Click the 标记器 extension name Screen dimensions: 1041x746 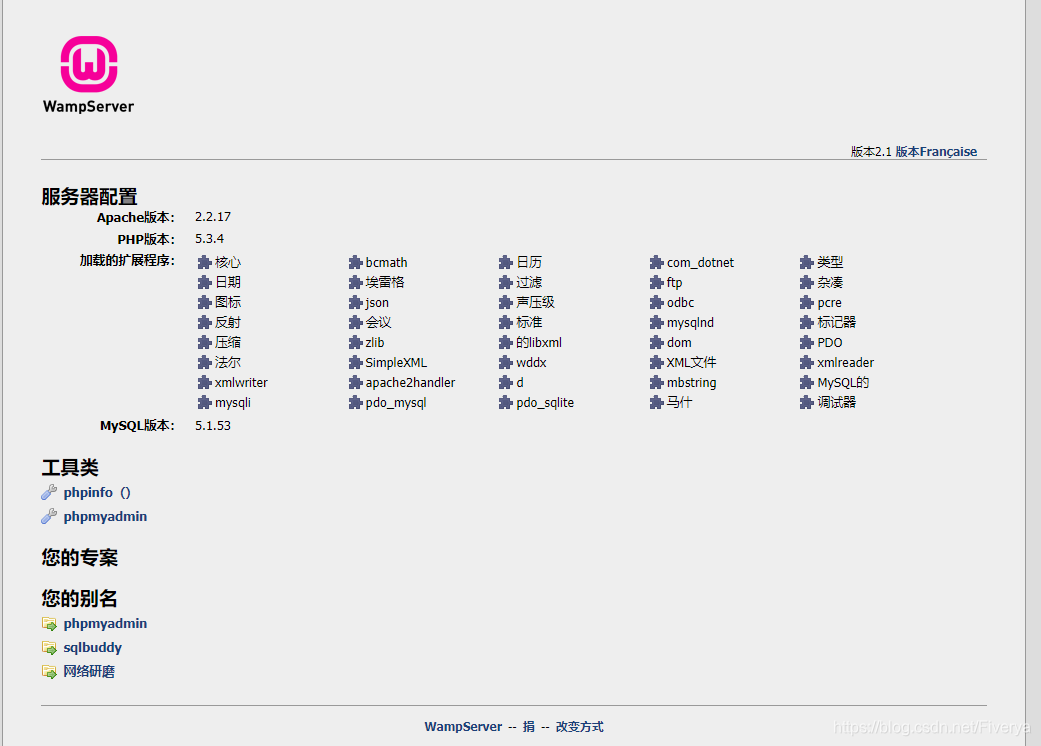point(837,323)
